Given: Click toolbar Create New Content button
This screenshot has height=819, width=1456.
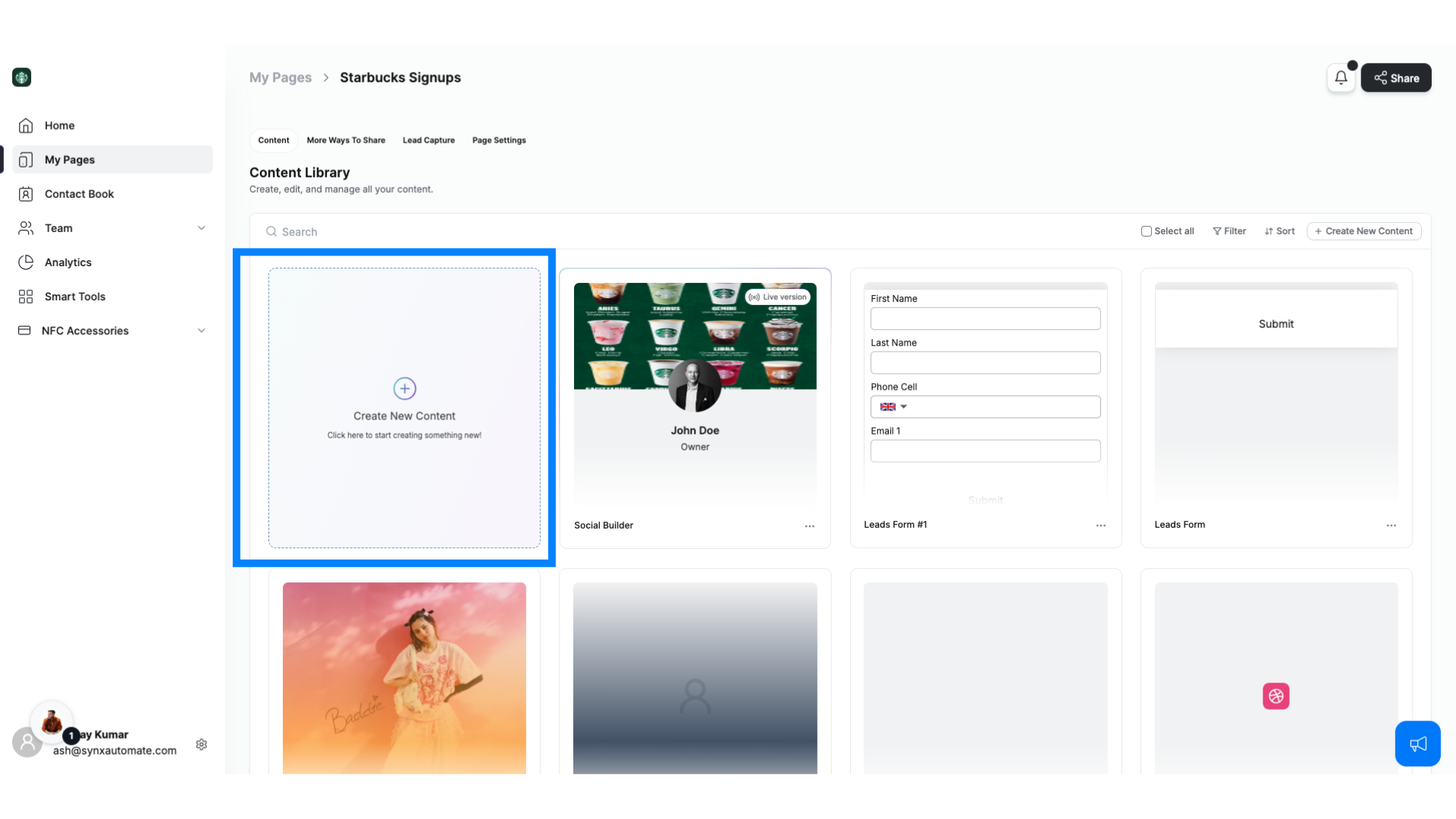Looking at the screenshot, I should [x=1363, y=231].
